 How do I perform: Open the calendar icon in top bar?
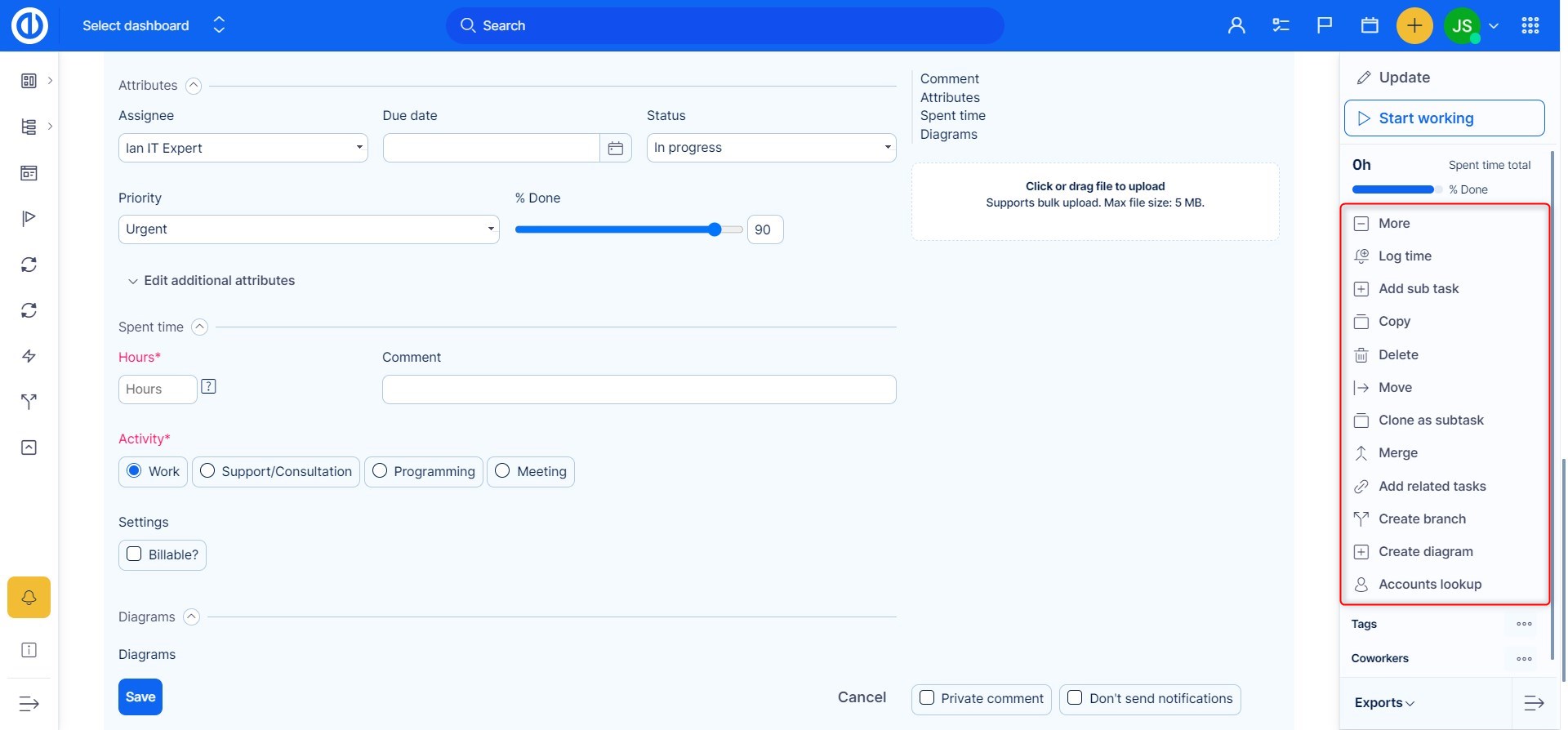(x=1370, y=26)
